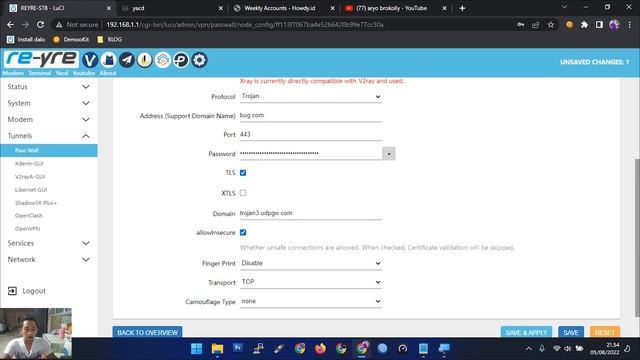Open the Chrome profile avatar
Image resolution: width=640 pixels, height=360 pixels.
pyautogui.click(x=614, y=24)
